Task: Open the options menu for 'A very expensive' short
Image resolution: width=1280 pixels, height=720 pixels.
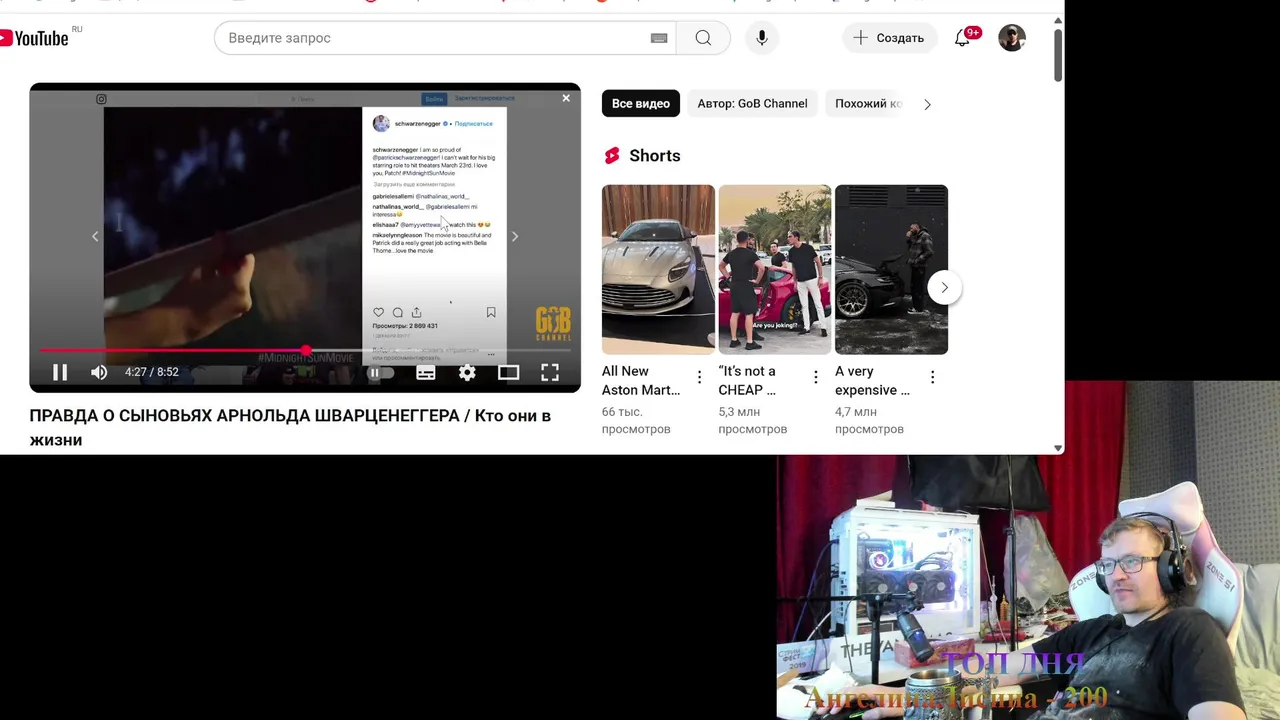Action: 932,377
